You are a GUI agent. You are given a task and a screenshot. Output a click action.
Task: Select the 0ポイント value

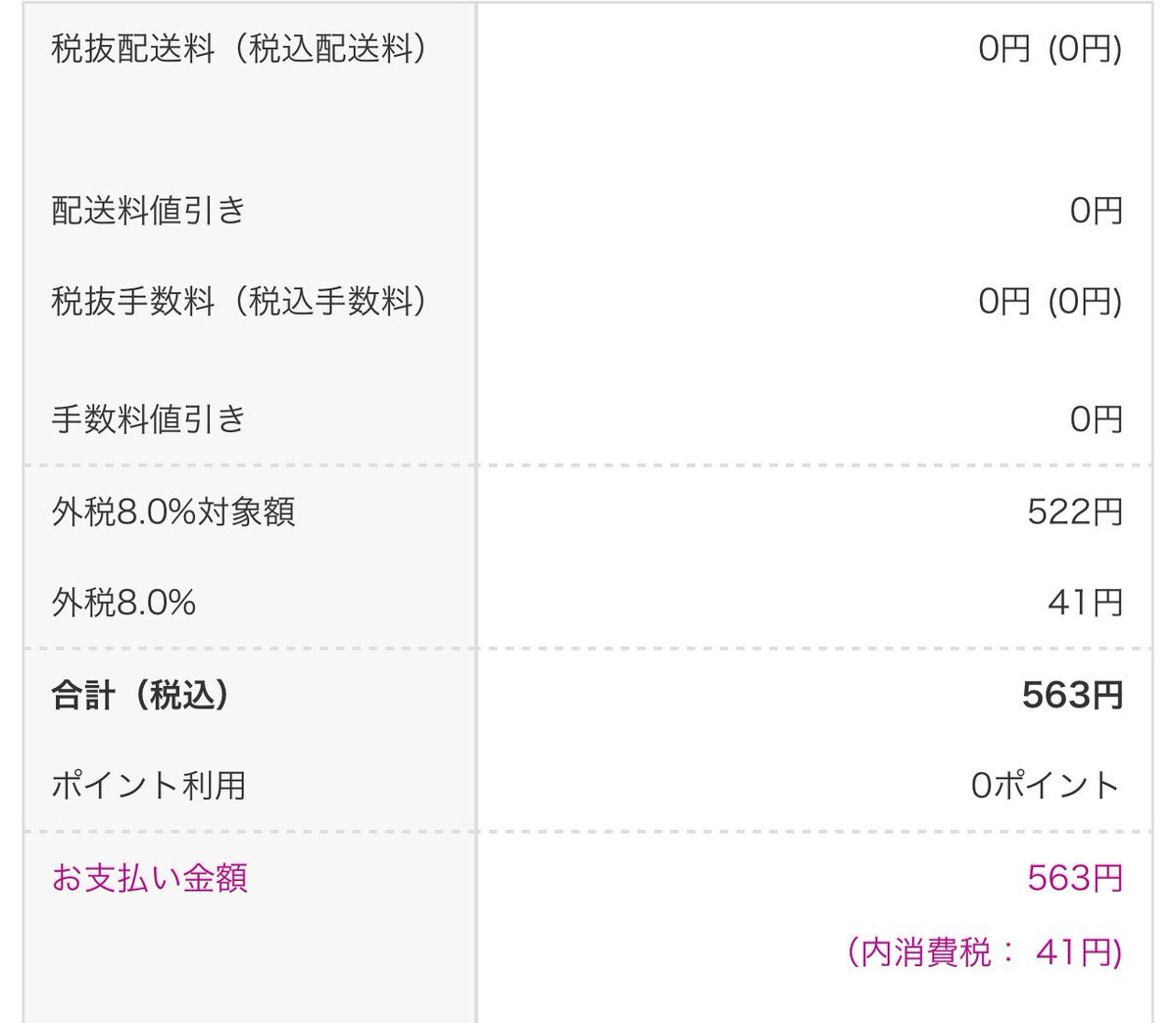coord(1046,786)
